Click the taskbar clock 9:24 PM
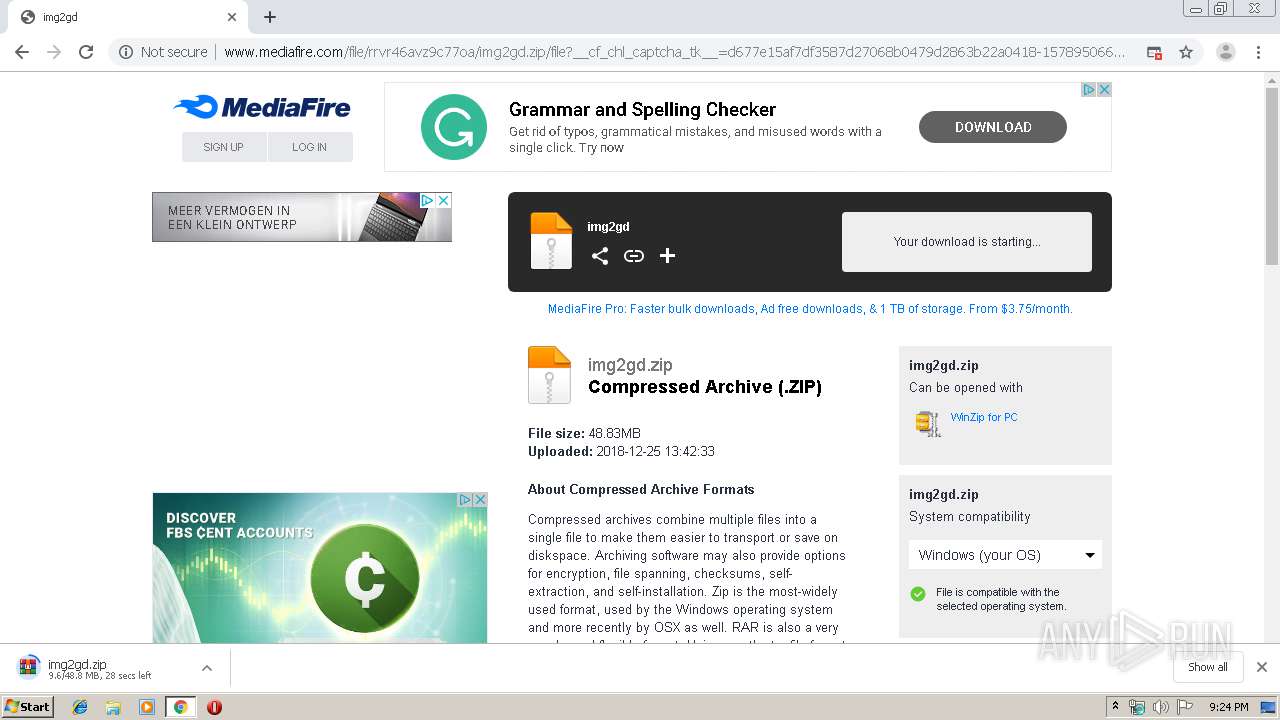The height and width of the screenshot is (720, 1280). coord(1228,707)
